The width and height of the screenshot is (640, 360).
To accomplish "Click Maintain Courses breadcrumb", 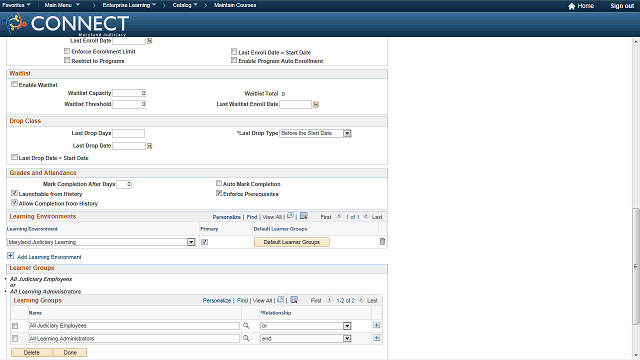I will coord(235,5).
